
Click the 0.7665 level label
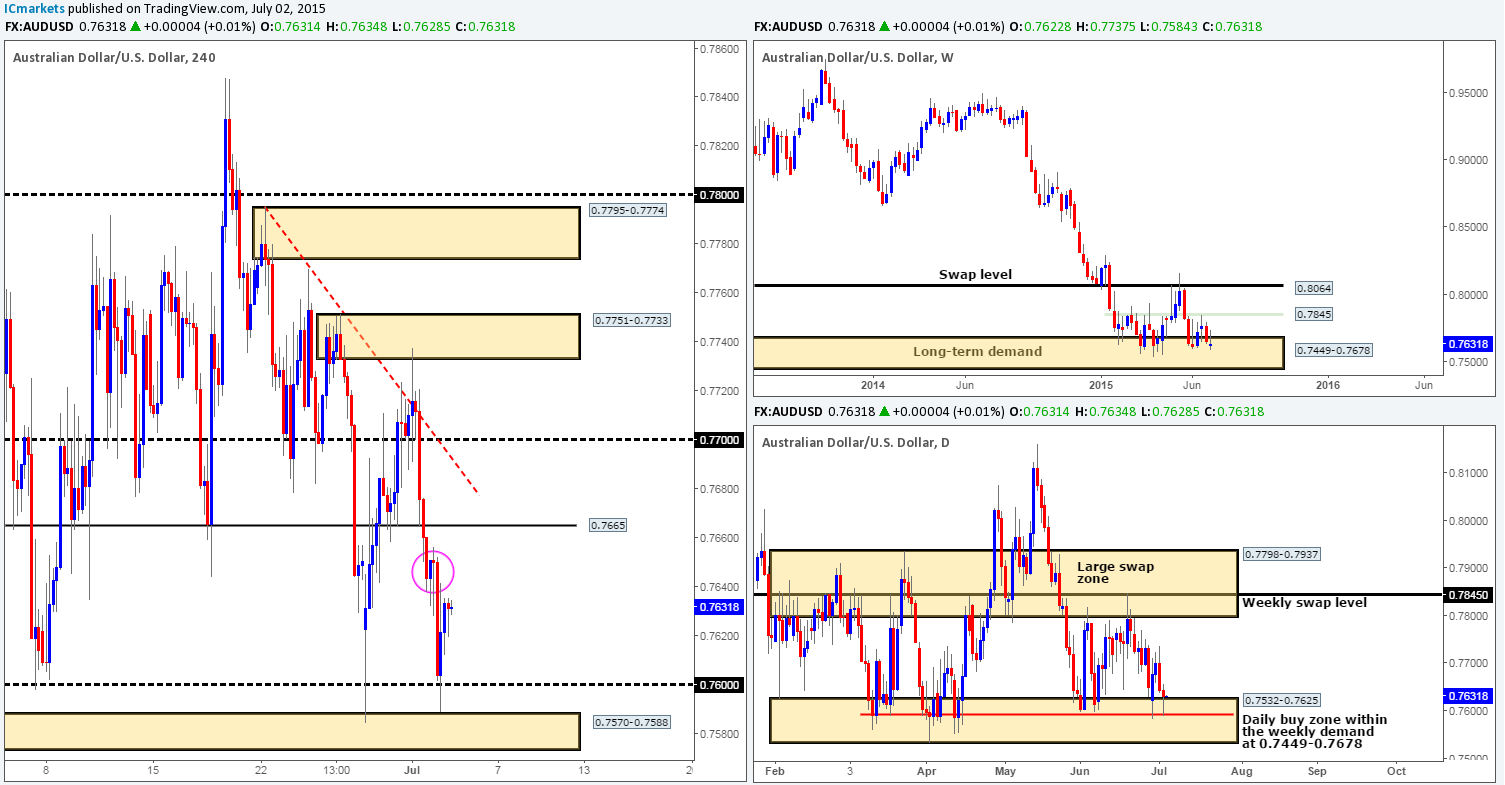pos(606,525)
